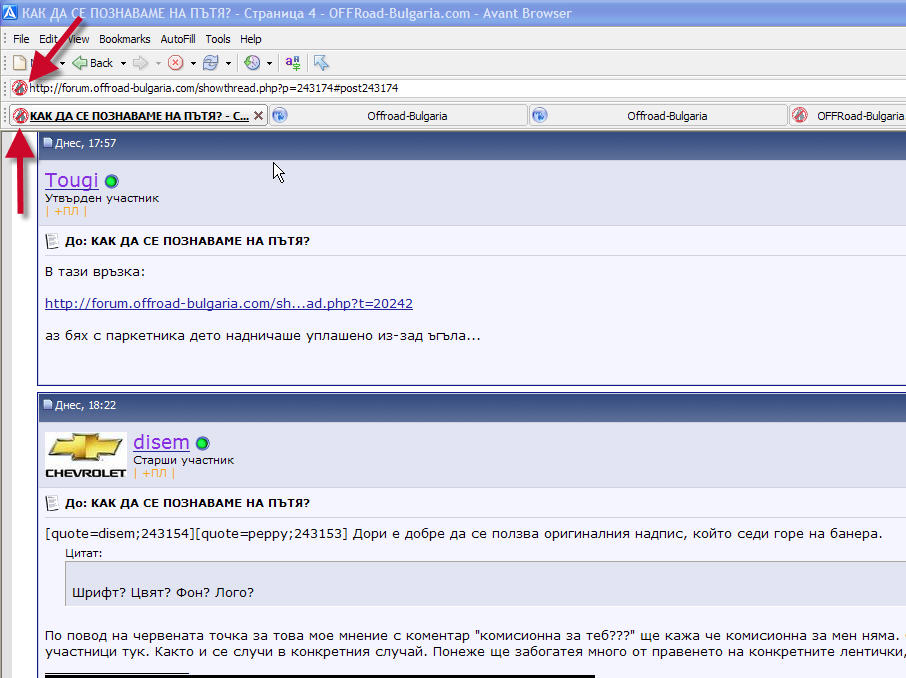Open the Bookmarks menu
Viewport: 906px width, 678px height.
(x=124, y=39)
